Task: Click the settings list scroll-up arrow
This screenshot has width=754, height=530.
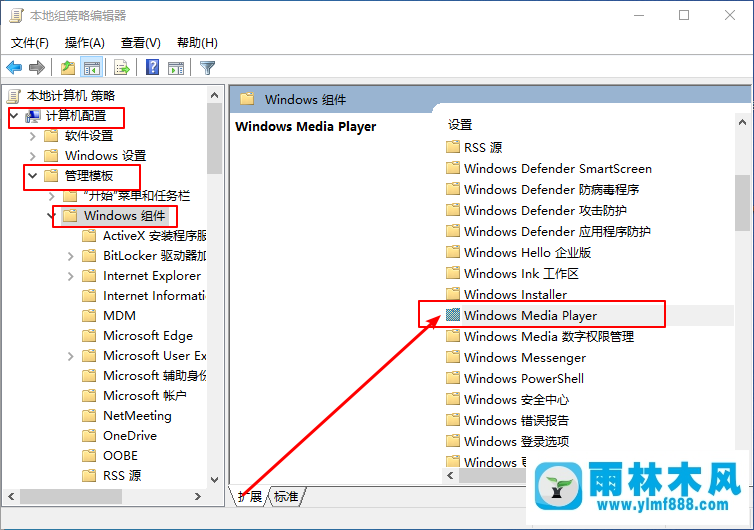Action: click(x=742, y=123)
